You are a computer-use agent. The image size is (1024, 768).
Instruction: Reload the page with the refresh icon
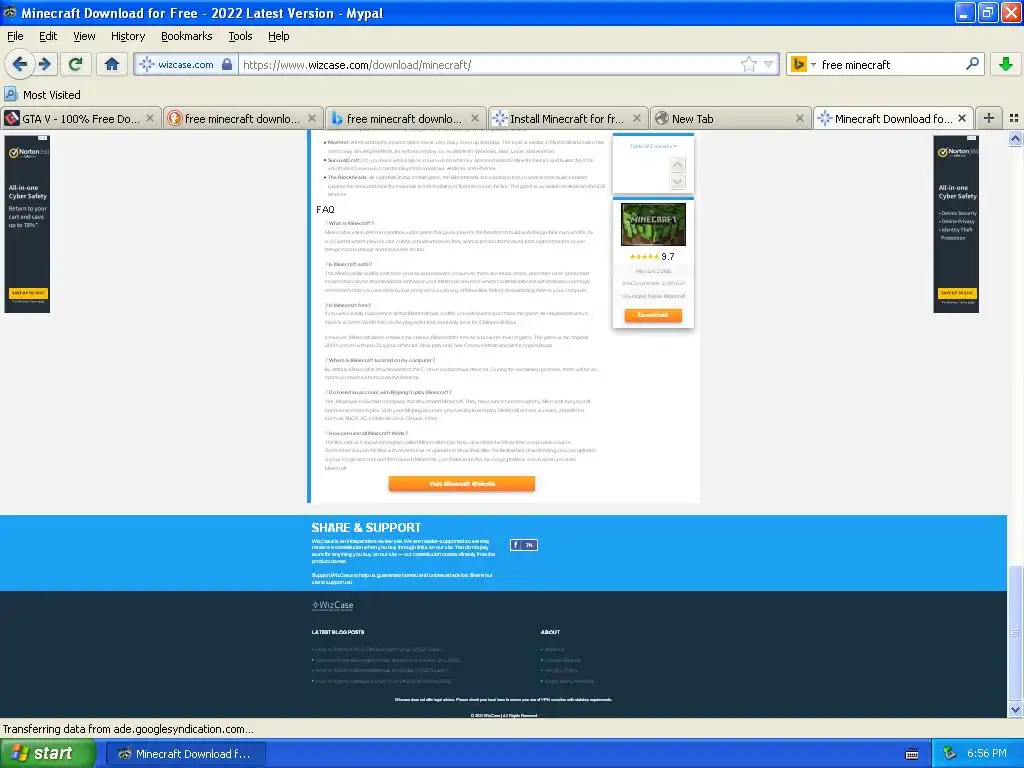click(x=76, y=65)
